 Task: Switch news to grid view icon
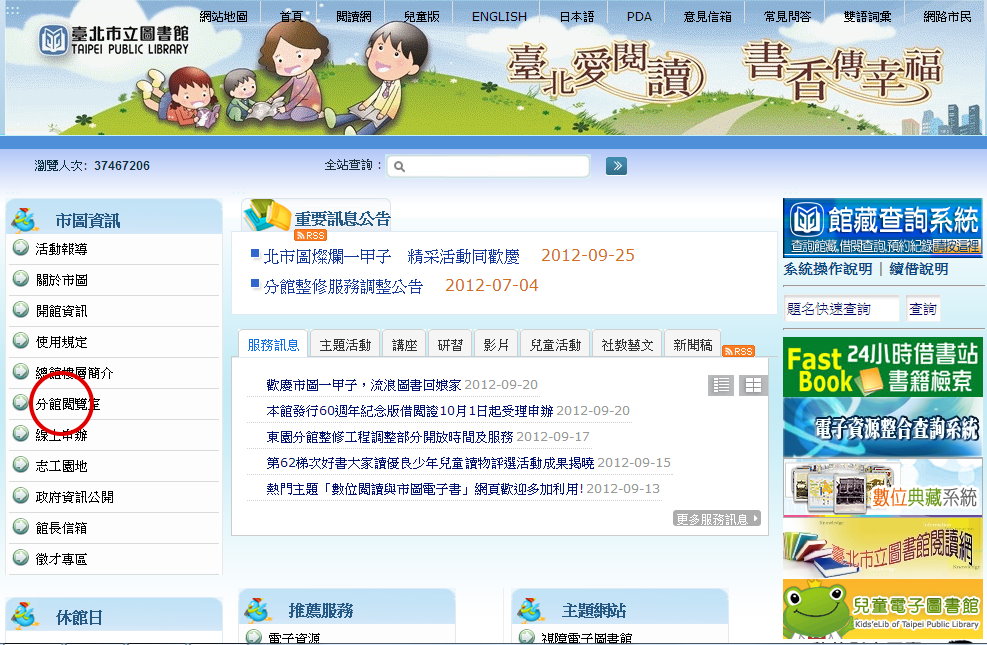click(x=753, y=385)
